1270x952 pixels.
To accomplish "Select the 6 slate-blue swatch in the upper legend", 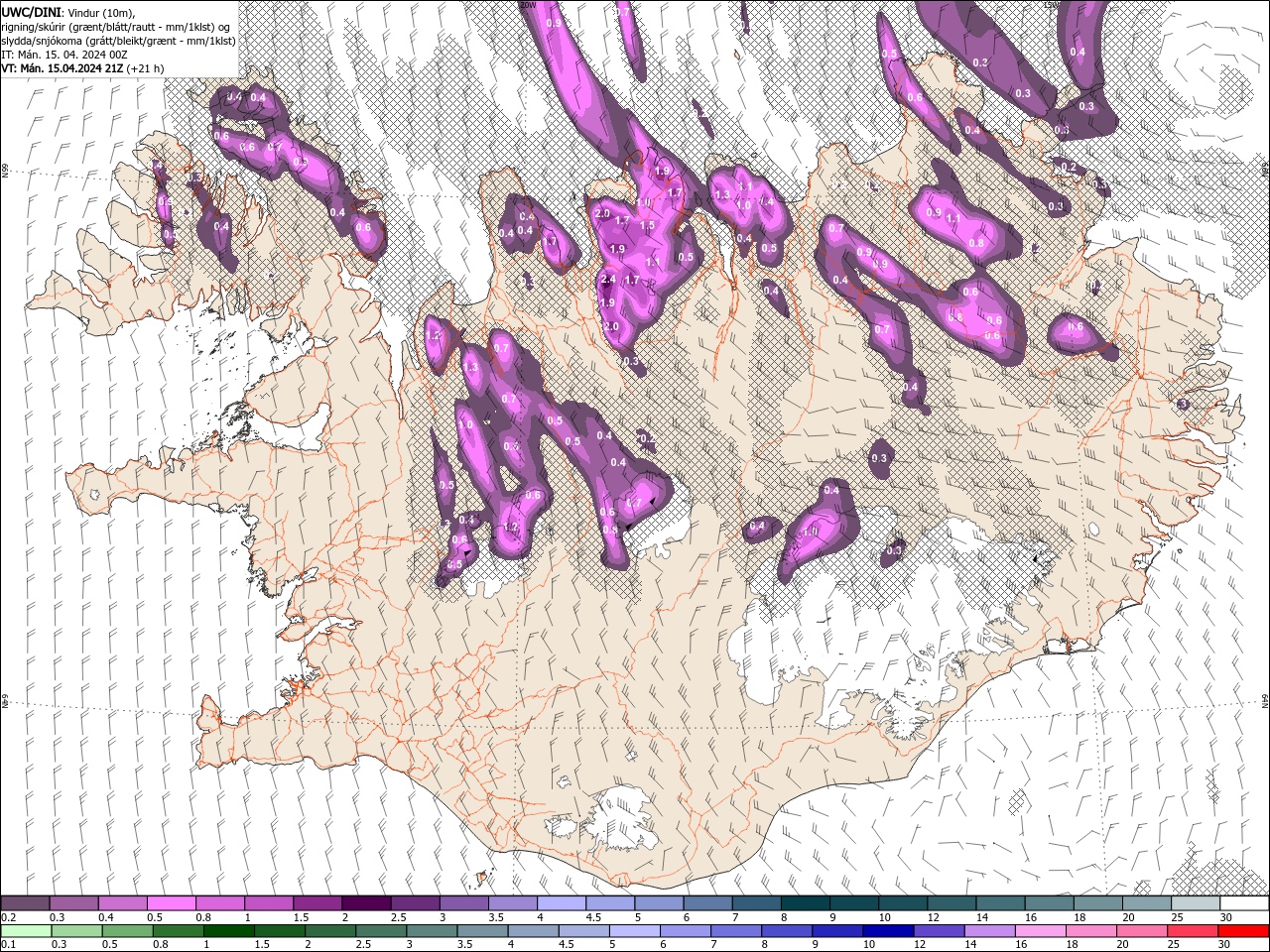I will point(707,903).
